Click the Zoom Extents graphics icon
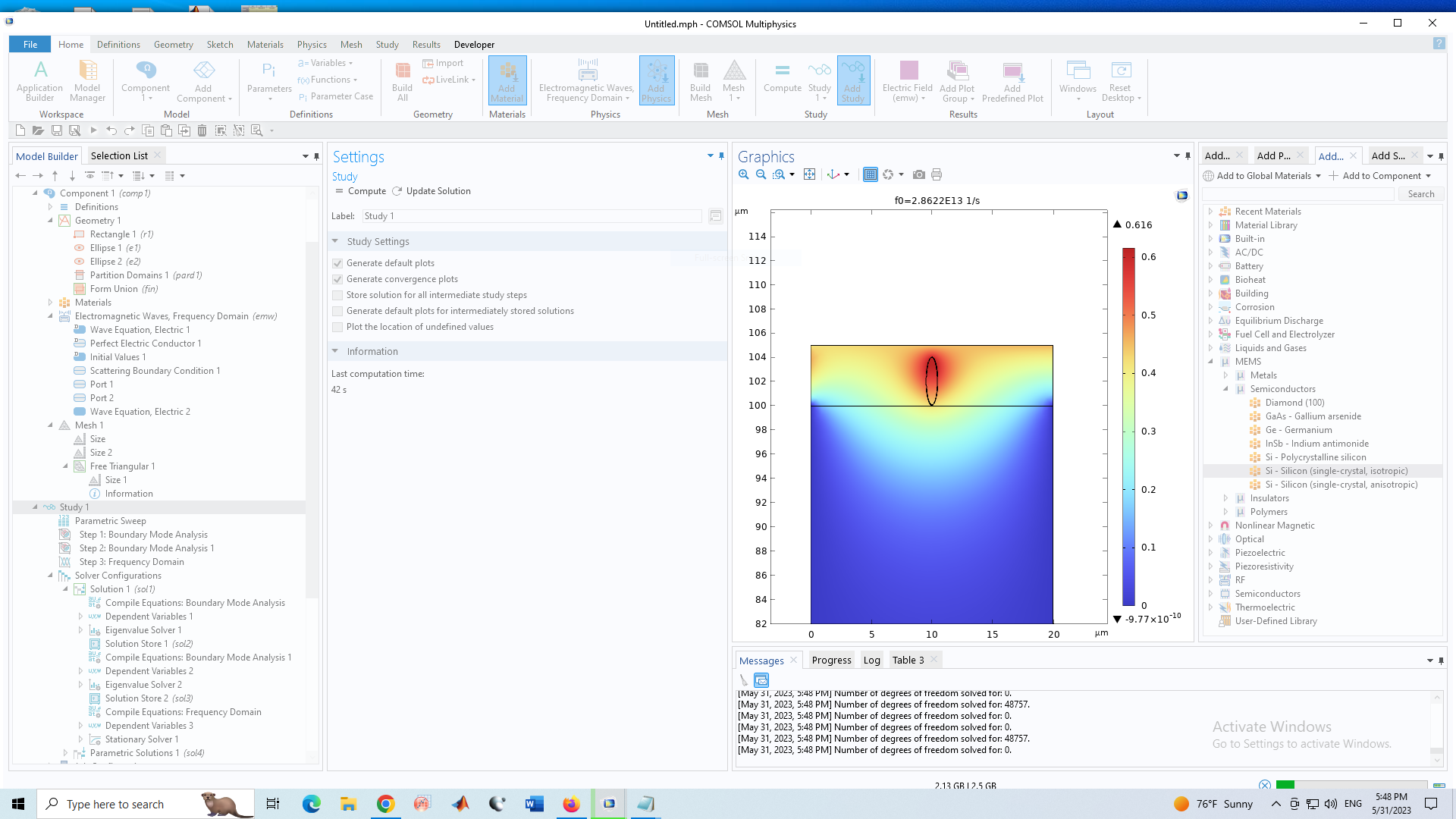Image resolution: width=1456 pixels, height=819 pixels. 810,174
